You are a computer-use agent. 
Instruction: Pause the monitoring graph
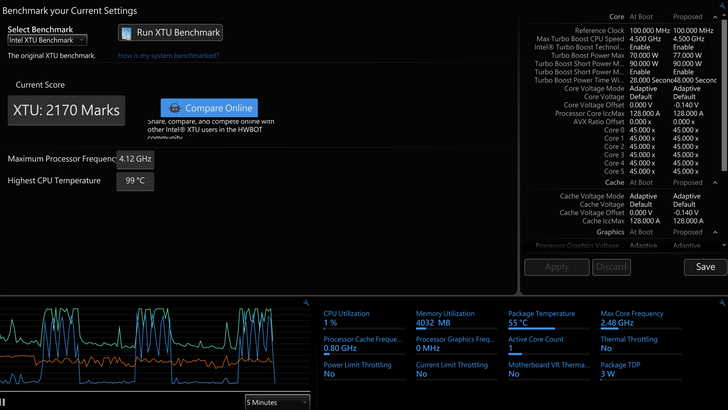pyautogui.click(x=4, y=402)
